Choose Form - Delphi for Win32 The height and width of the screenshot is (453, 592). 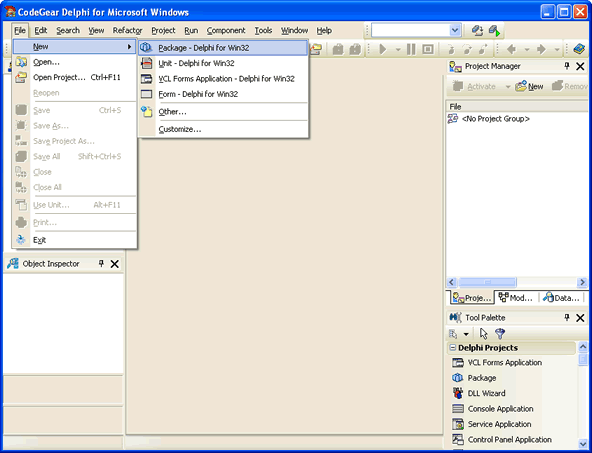223,94
